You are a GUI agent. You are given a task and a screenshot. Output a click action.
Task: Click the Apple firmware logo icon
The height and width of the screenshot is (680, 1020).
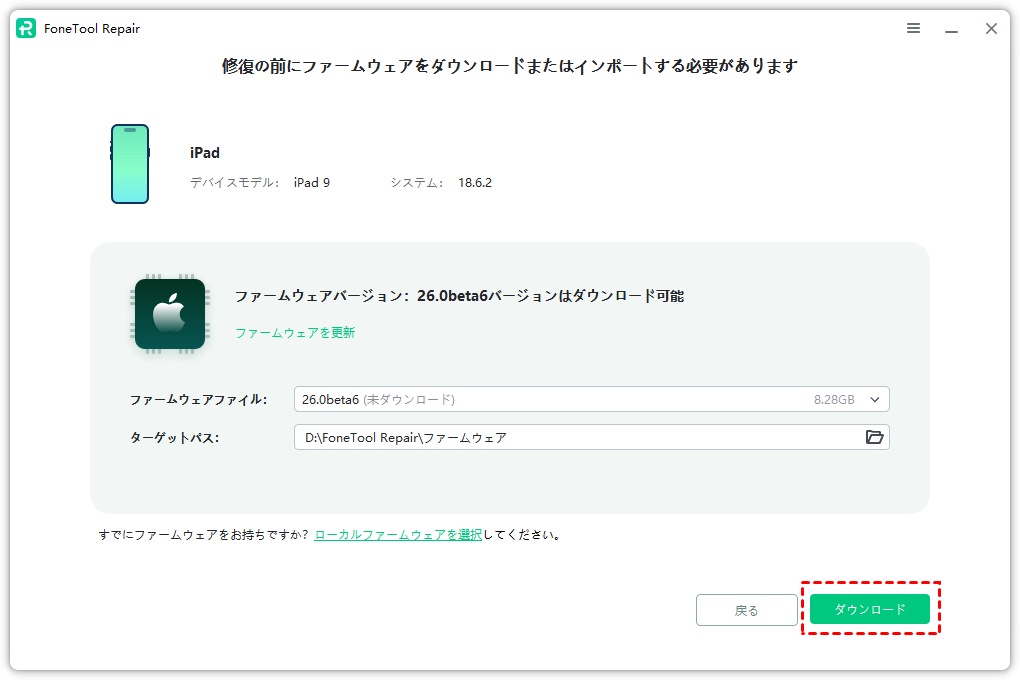pyautogui.click(x=169, y=312)
